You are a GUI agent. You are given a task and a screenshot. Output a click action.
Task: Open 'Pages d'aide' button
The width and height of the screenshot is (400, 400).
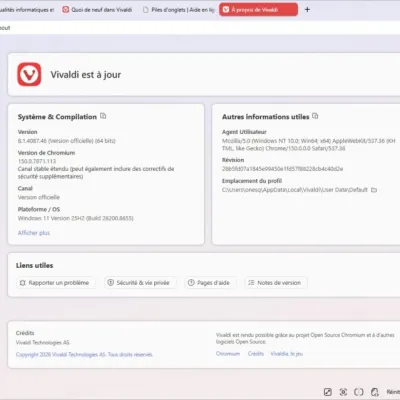pyautogui.click(x=210, y=283)
